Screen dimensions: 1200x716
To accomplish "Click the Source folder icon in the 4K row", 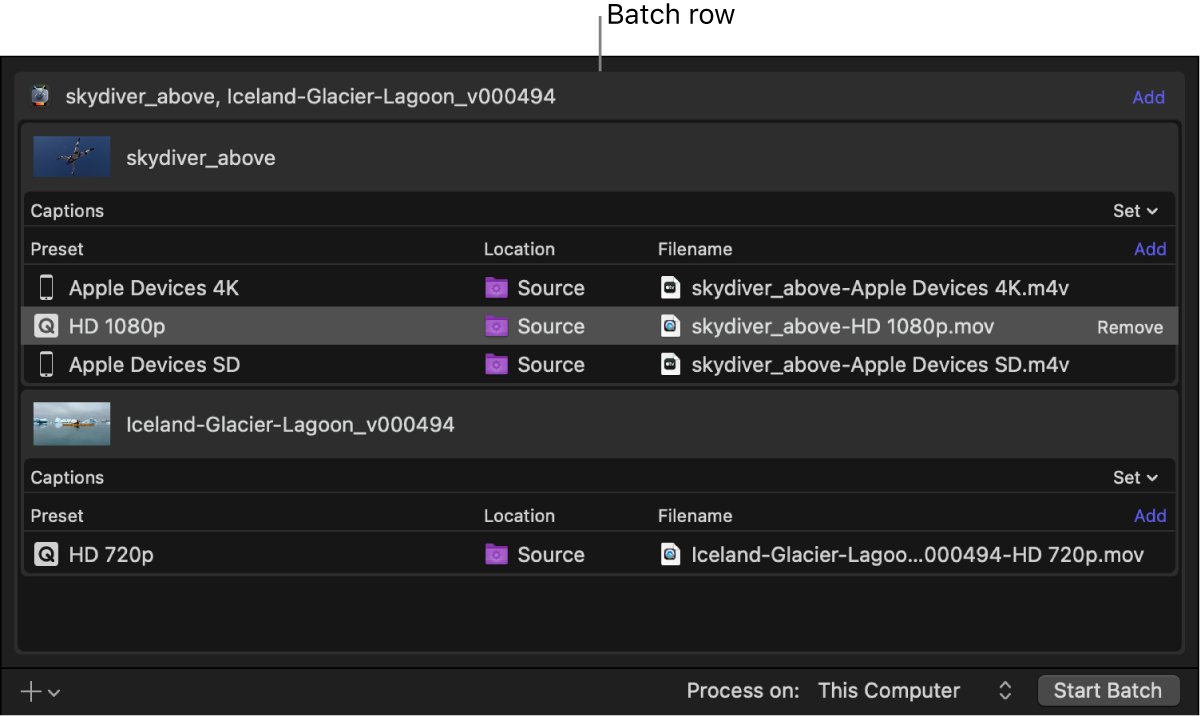I will coord(496,288).
